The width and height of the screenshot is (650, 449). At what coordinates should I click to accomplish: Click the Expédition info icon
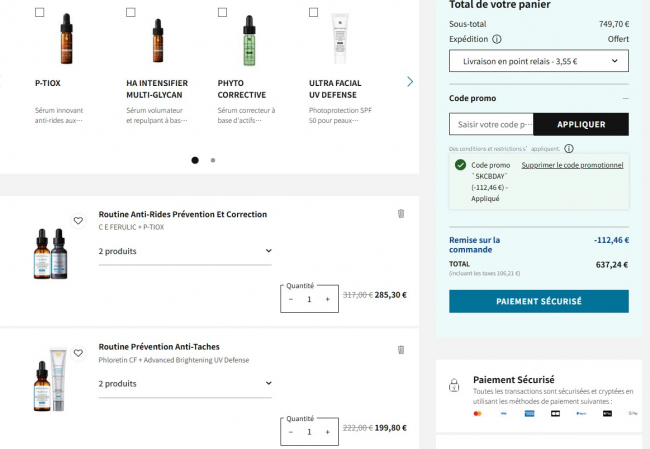point(497,39)
